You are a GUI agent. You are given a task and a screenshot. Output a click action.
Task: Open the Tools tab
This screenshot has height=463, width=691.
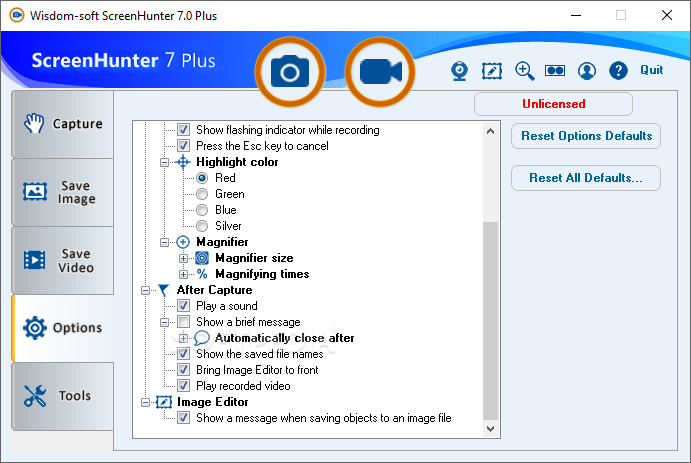click(63, 396)
